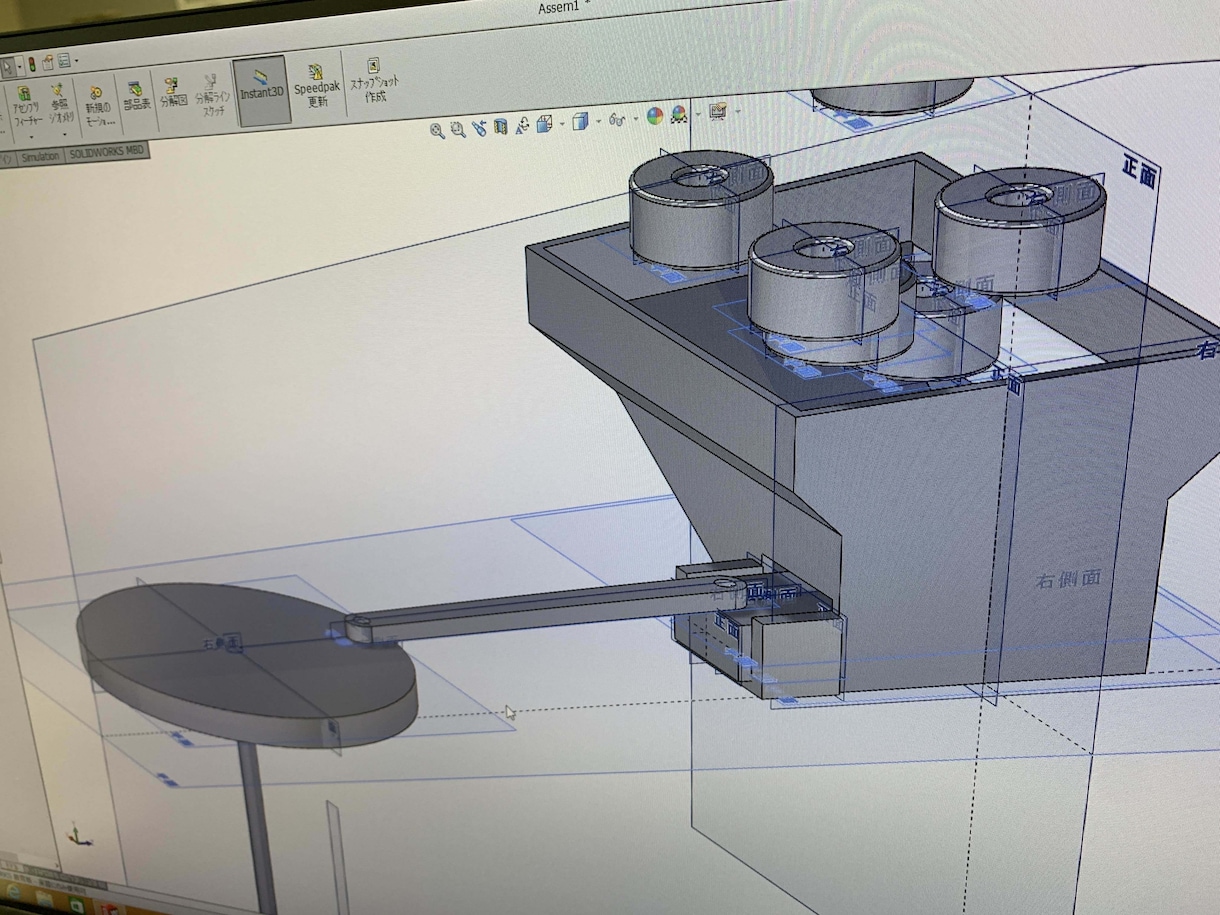Image resolution: width=1220 pixels, height=915 pixels.
Task: Click the coordinate triad in viewport corner
Action: point(80,834)
